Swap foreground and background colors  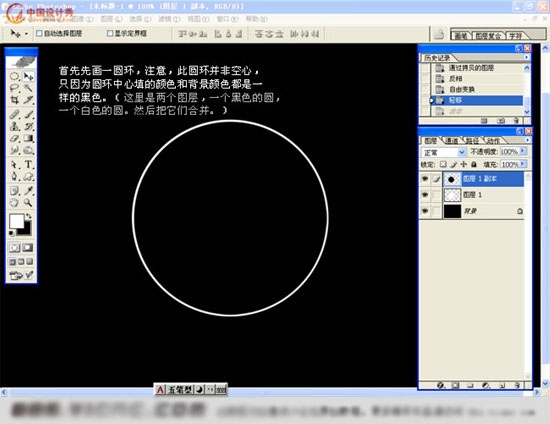click(29, 216)
